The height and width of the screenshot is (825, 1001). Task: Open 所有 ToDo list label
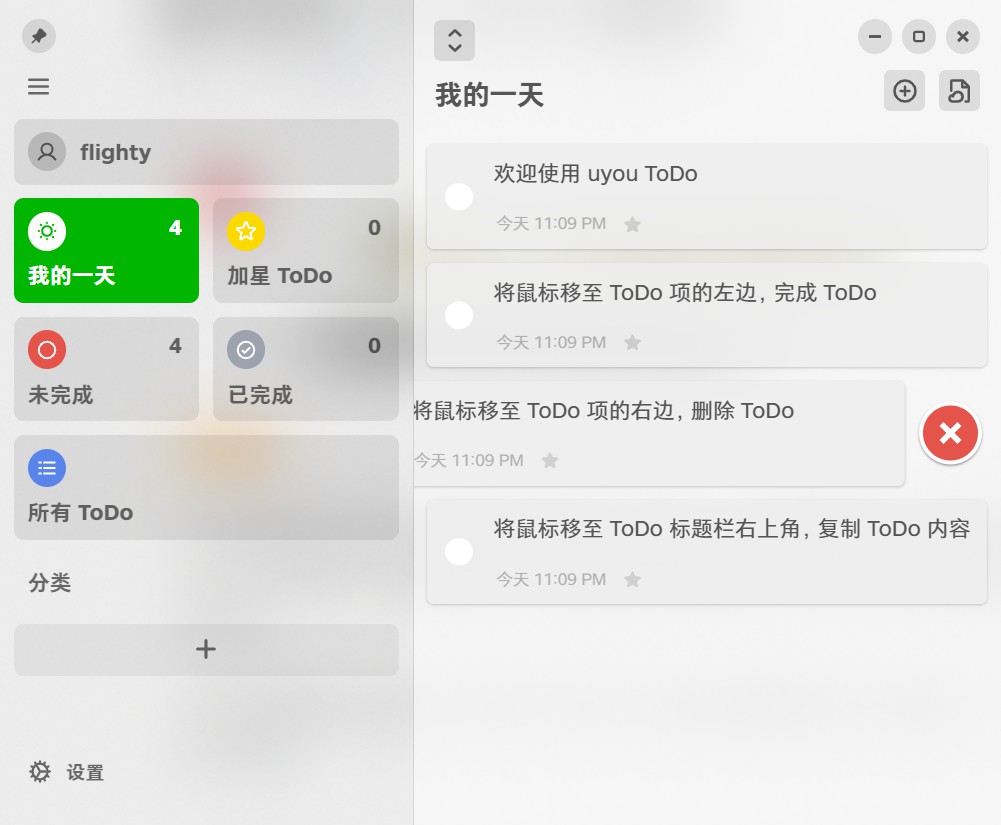(80, 513)
